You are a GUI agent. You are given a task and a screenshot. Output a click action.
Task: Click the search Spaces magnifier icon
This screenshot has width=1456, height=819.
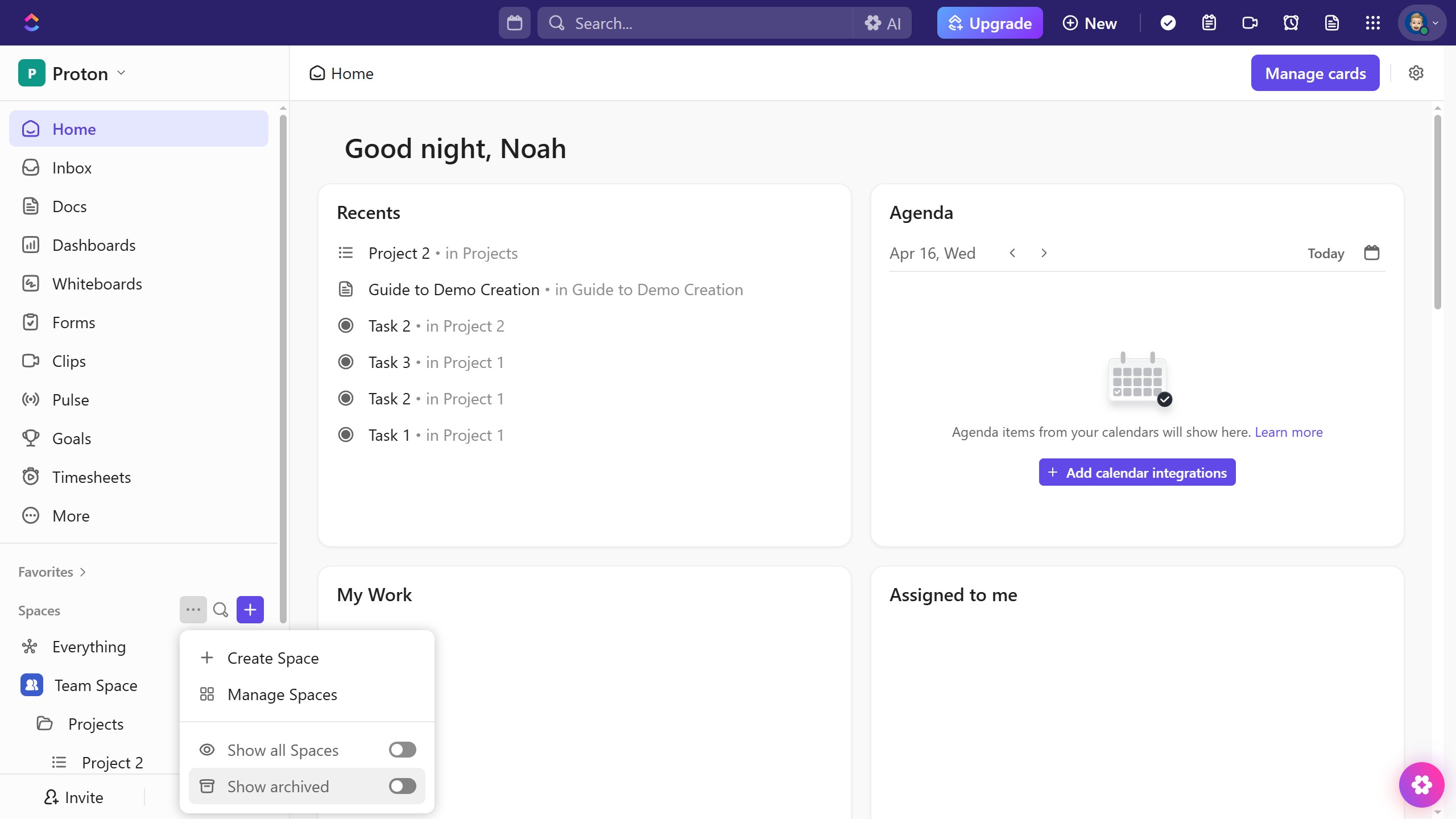[x=221, y=610]
